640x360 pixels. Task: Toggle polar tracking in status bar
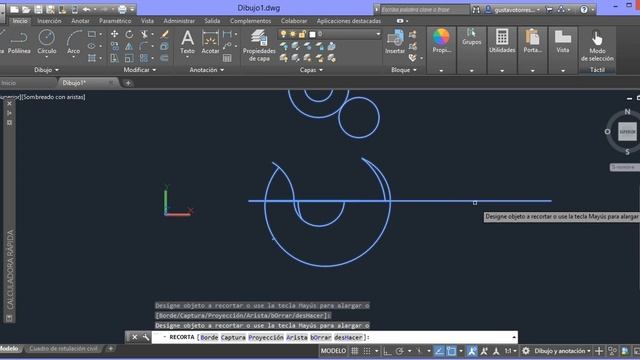tap(400, 351)
